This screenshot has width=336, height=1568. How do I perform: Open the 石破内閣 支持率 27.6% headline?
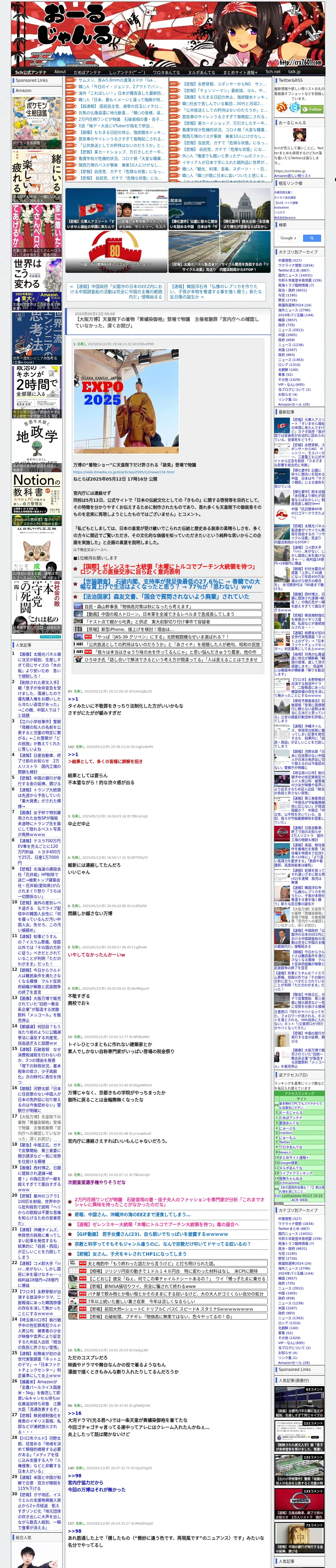[x=170, y=584]
